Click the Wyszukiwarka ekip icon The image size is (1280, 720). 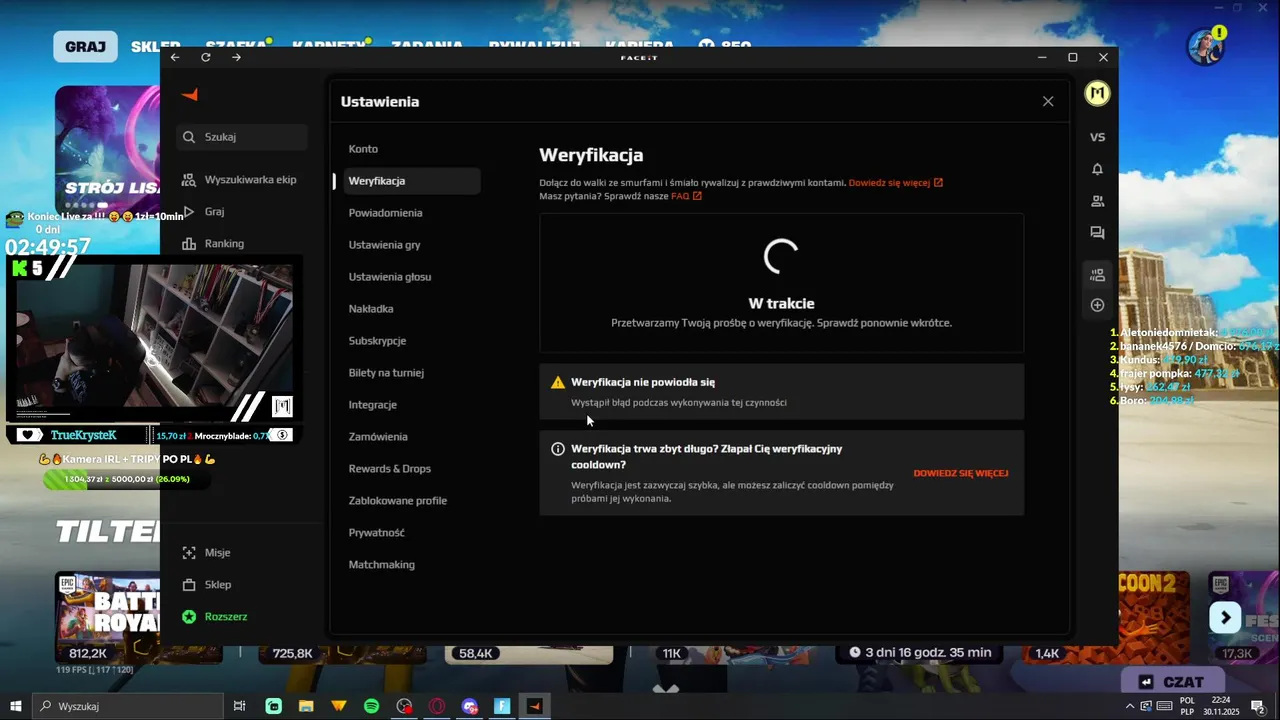click(x=189, y=180)
